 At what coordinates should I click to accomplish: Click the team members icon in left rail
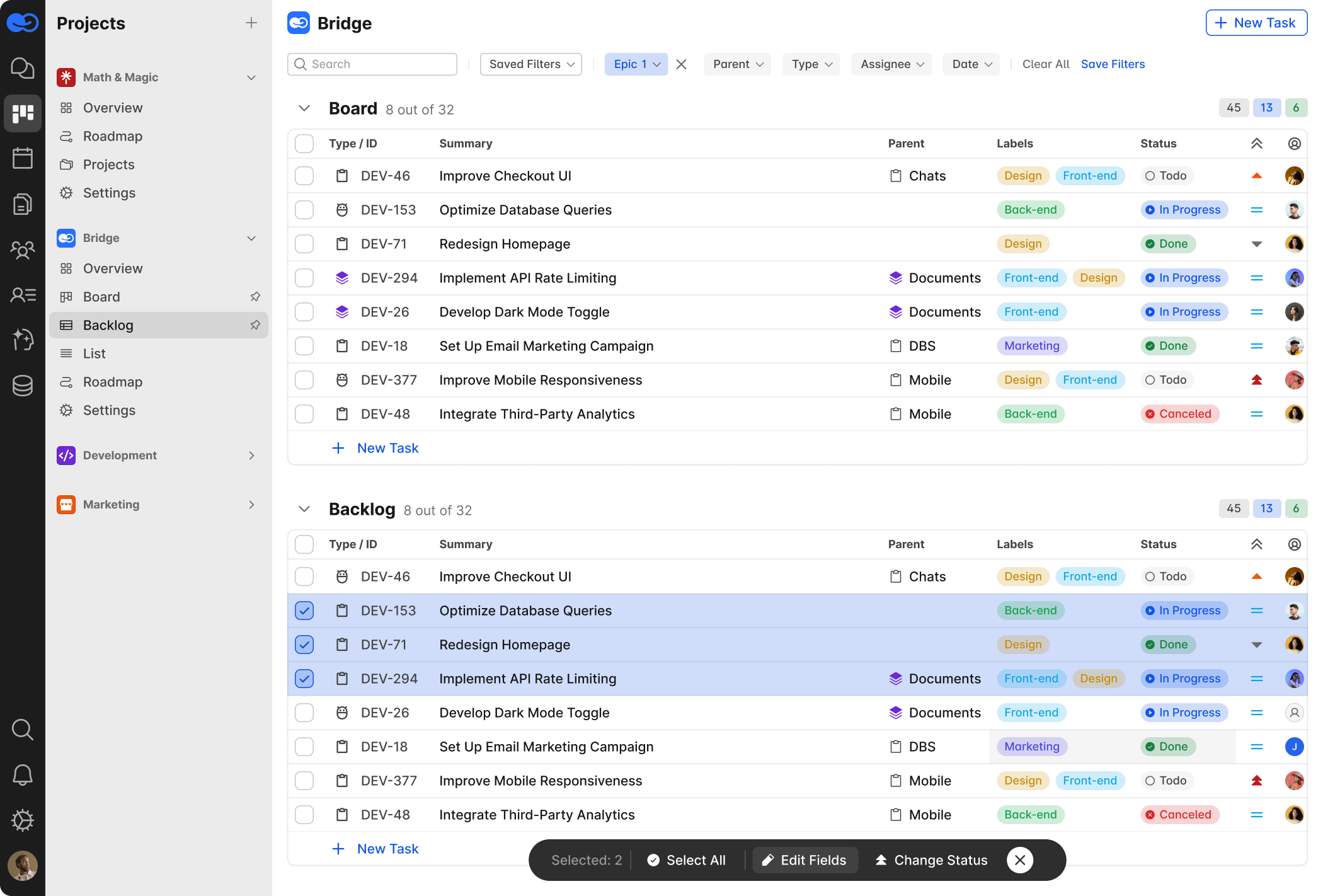click(23, 250)
